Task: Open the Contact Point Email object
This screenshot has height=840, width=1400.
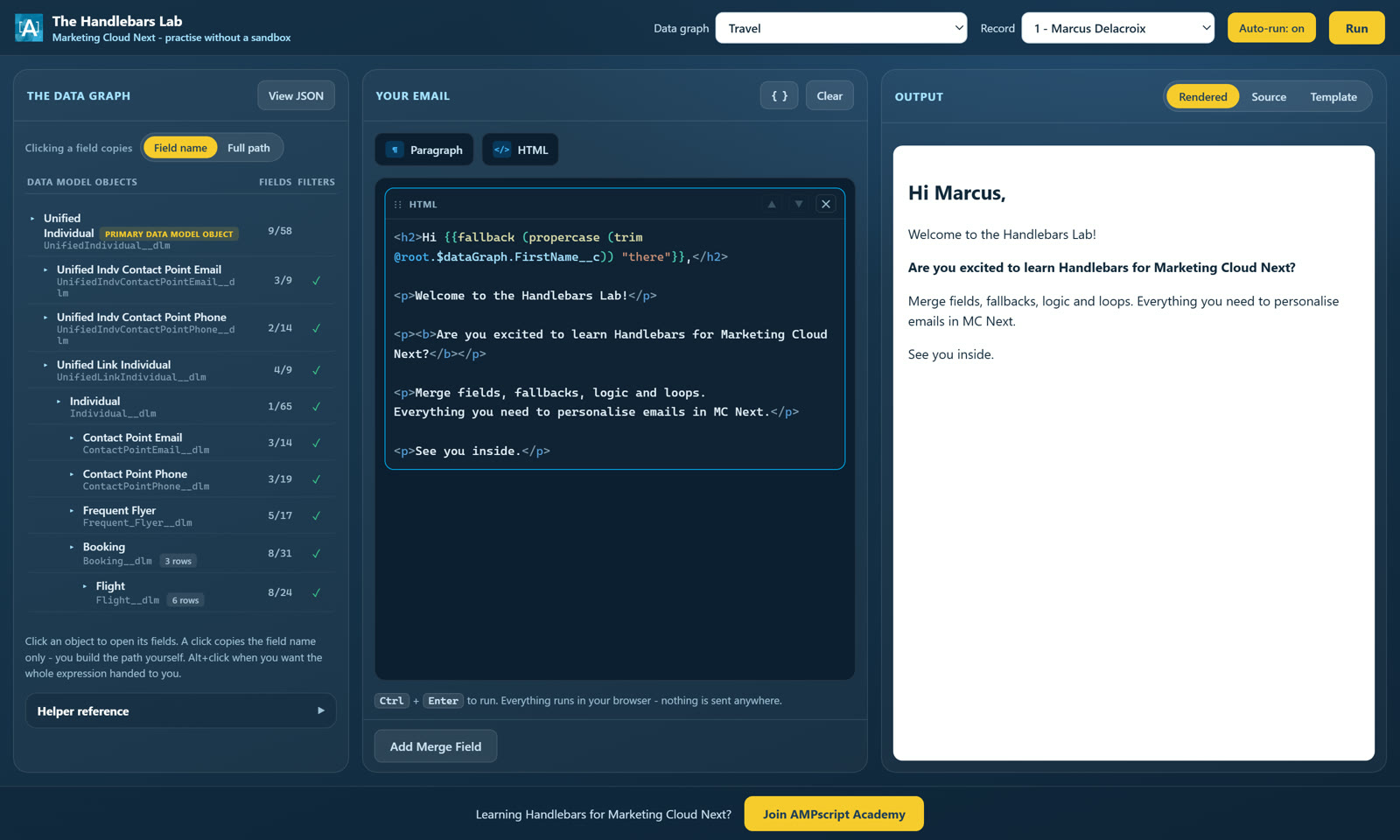Action: coord(181,444)
